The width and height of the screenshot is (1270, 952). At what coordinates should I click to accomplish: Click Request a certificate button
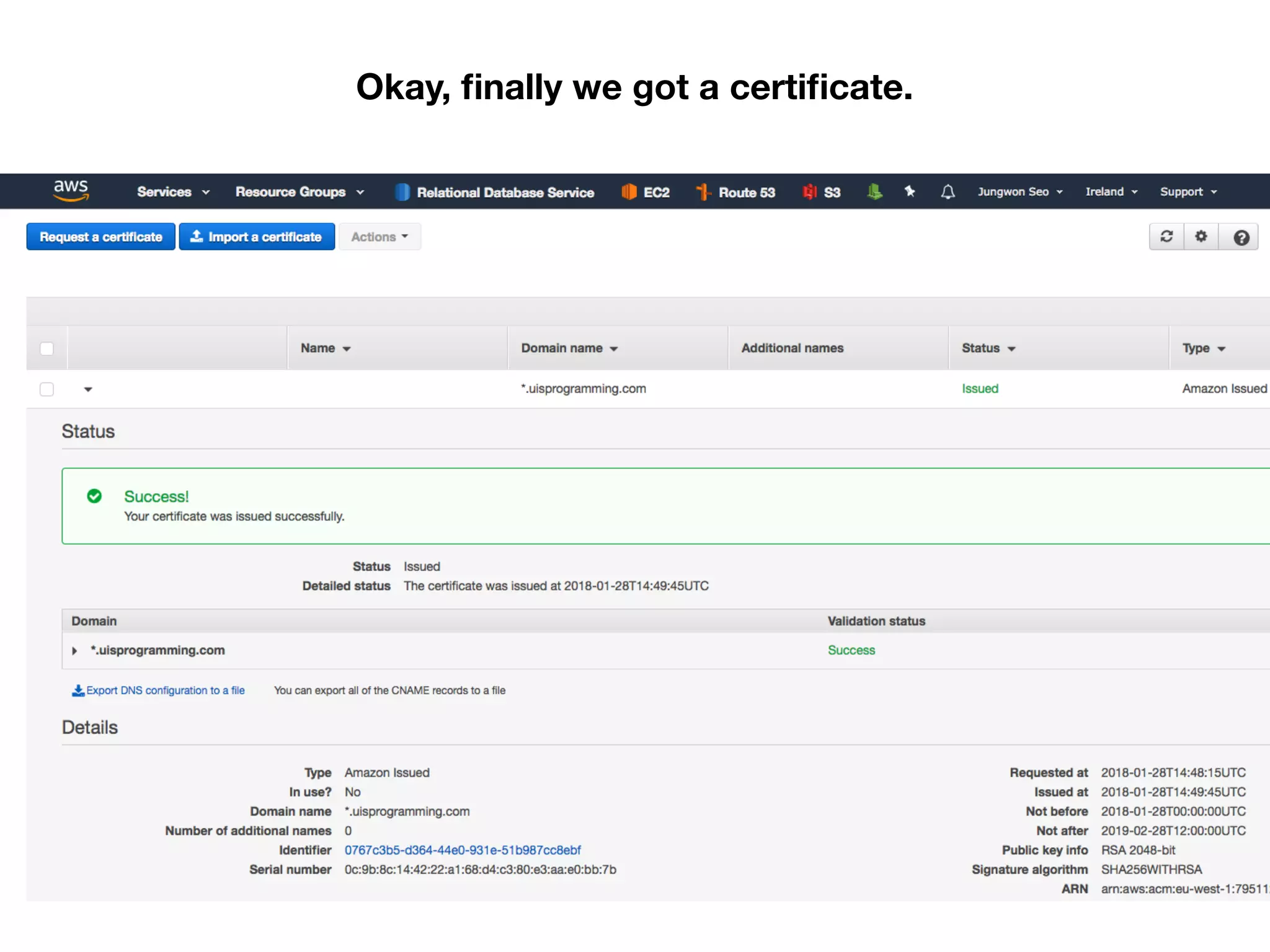[x=100, y=237]
